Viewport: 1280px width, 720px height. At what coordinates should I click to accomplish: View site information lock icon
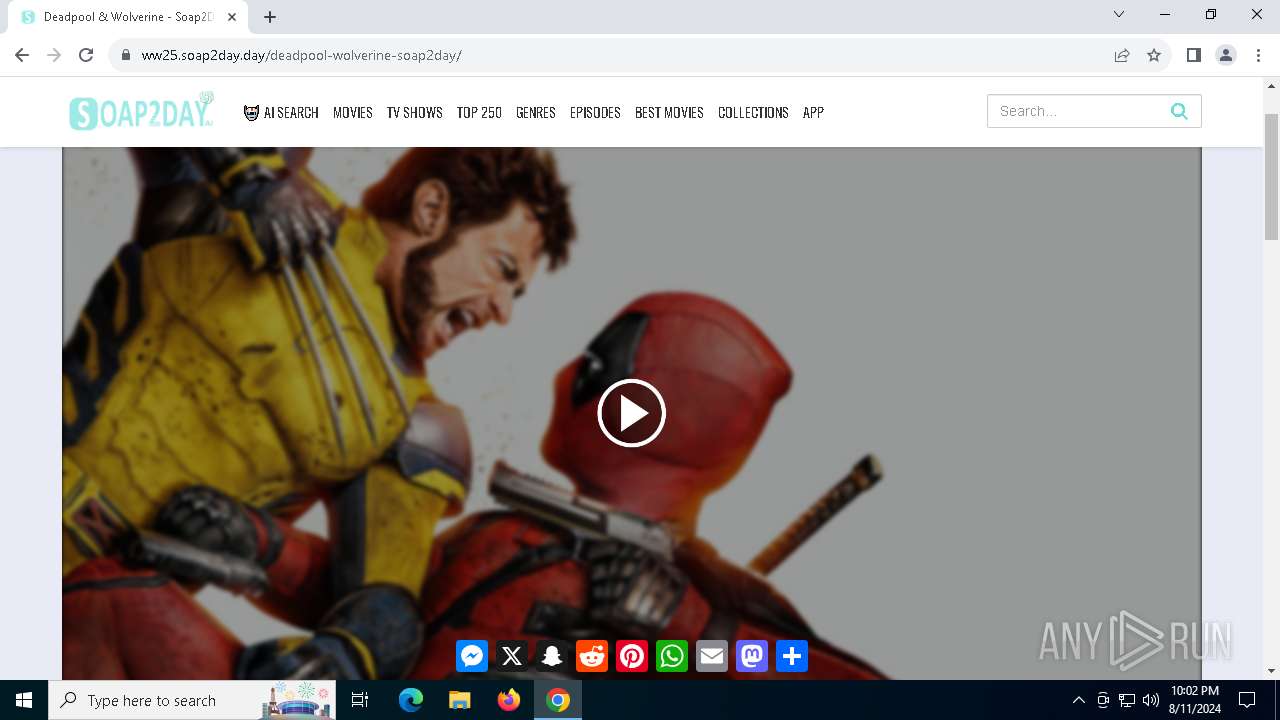pos(125,55)
